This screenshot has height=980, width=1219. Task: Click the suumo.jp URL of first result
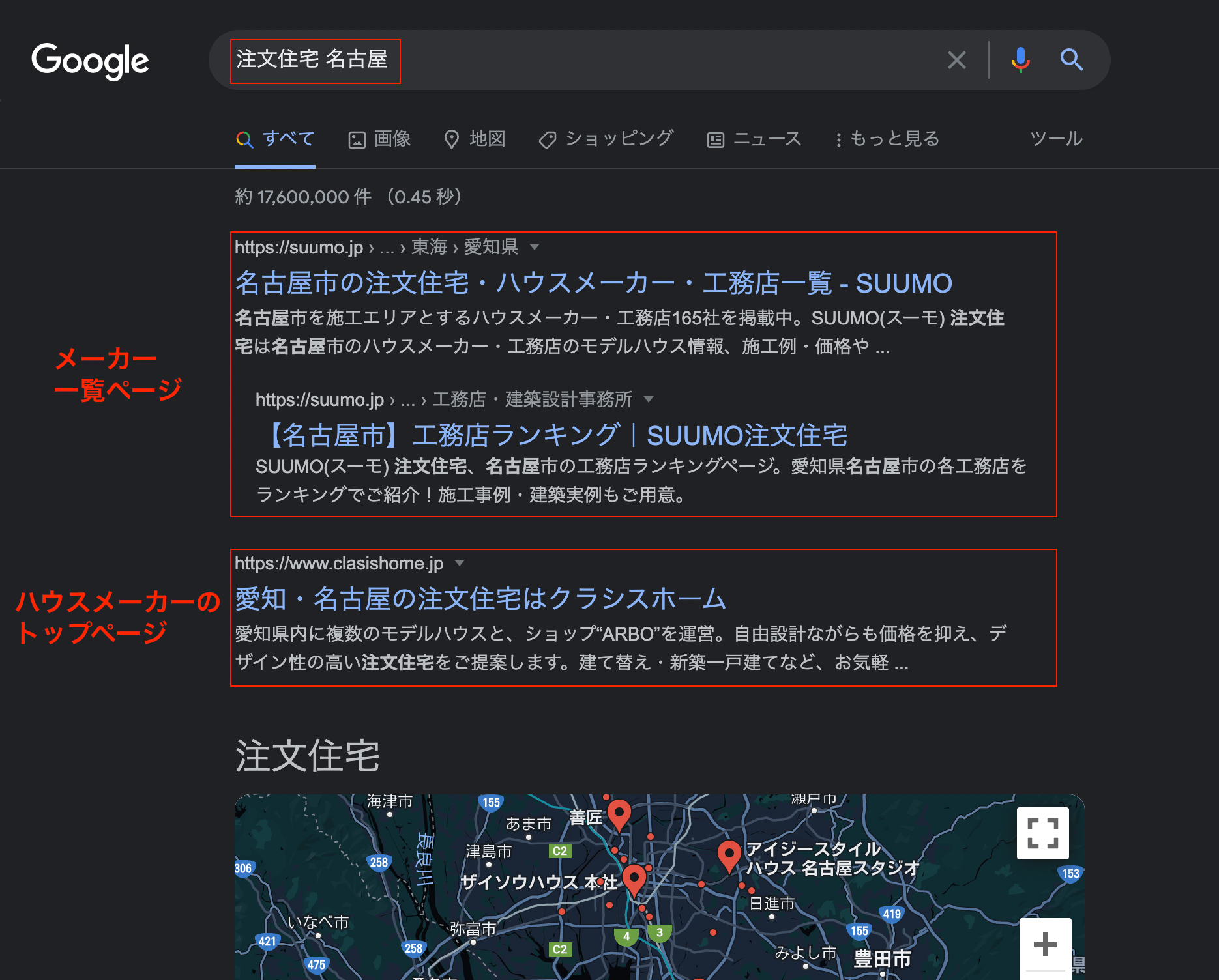click(x=299, y=248)
